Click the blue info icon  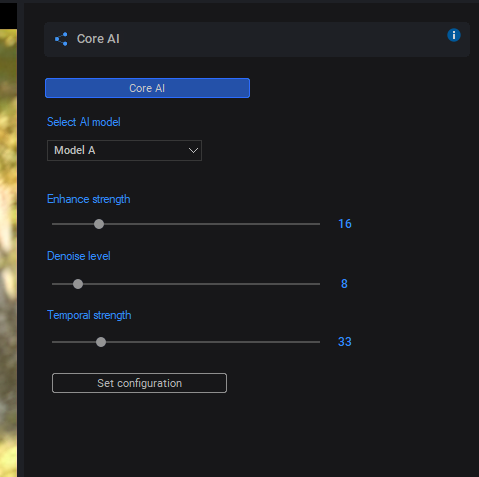tap(454, 35)
